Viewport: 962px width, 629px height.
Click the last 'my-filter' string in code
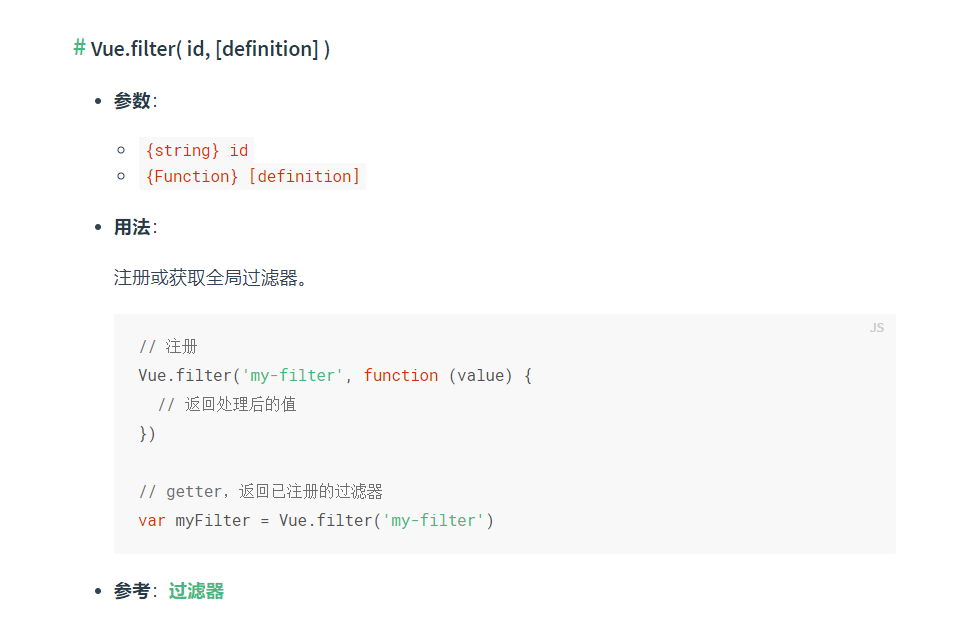[433, 520]
